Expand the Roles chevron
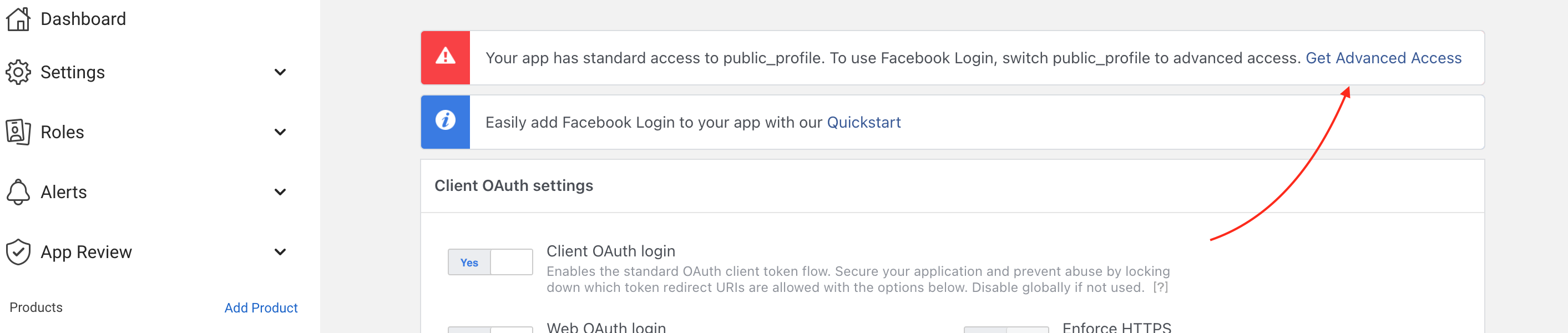 [280, 132]
